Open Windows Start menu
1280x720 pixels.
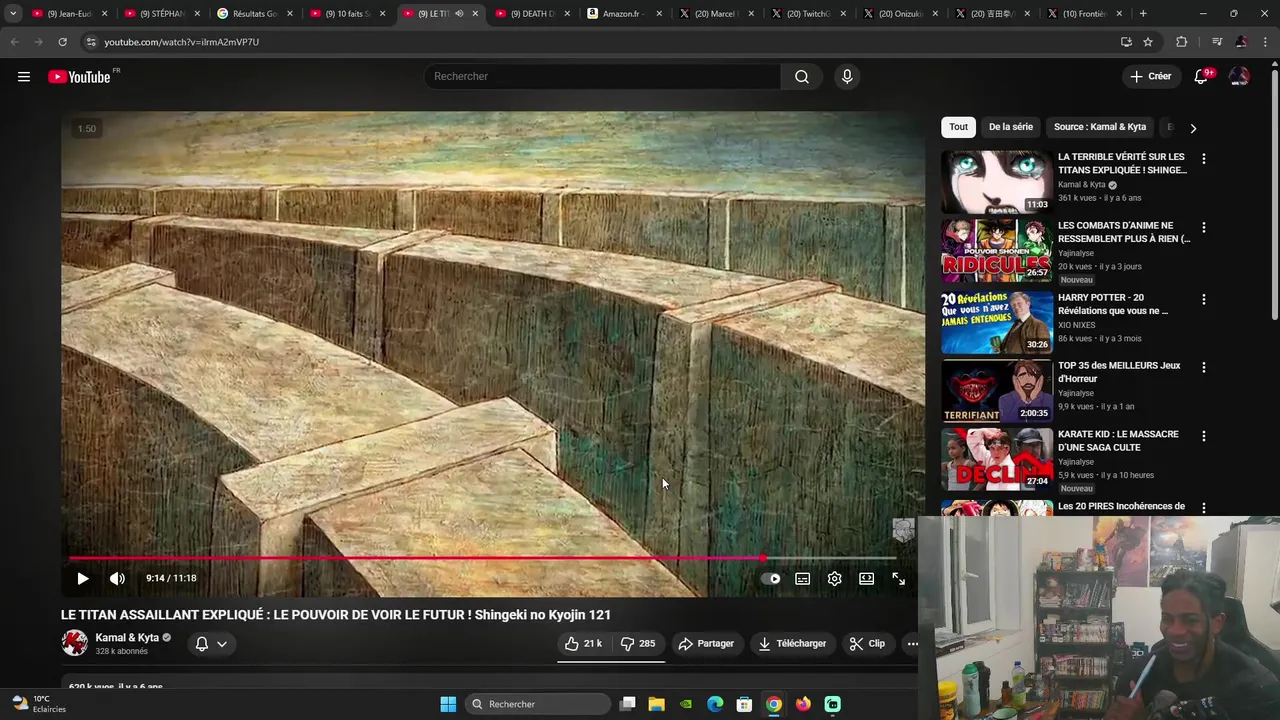448,704
